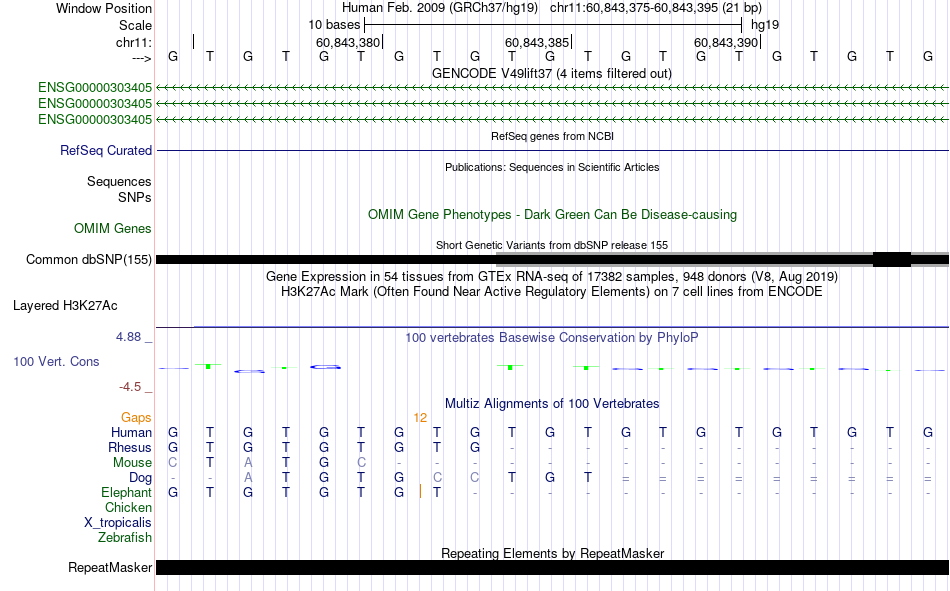Select the Scale label

click(135, 25)
